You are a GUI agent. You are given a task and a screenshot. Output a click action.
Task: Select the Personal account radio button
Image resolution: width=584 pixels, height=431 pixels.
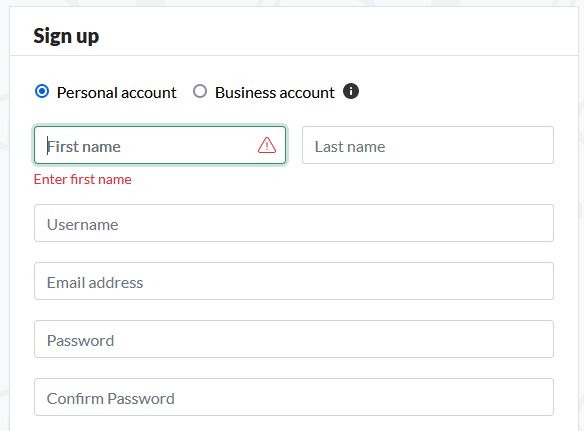coord(42,91)
